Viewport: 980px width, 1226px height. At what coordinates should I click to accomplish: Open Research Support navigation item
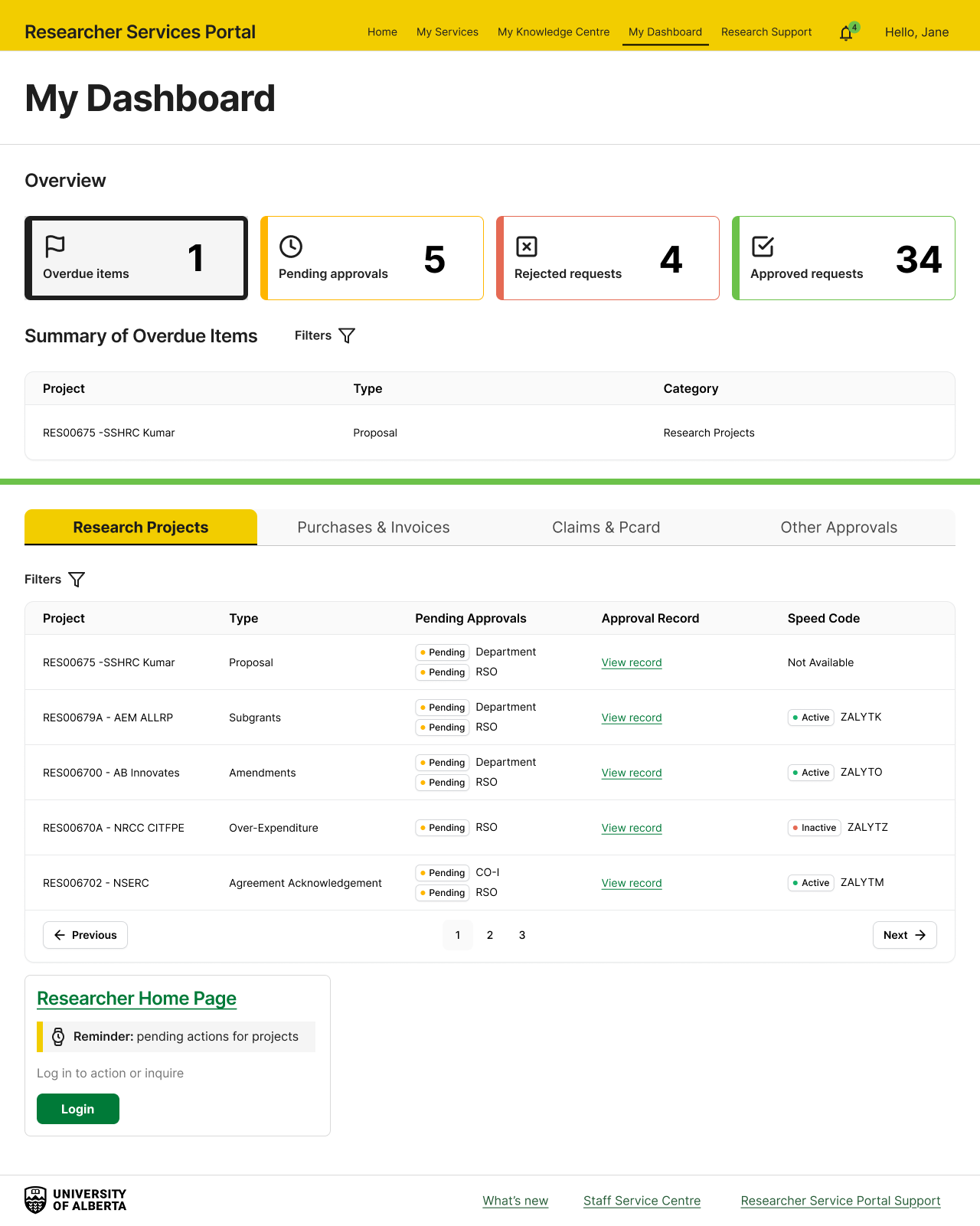tap(766, 32)
